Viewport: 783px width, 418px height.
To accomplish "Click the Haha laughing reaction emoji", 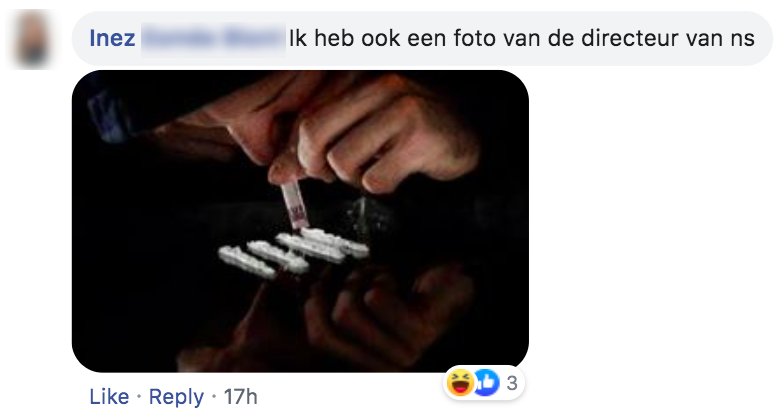I will [460, 383].
